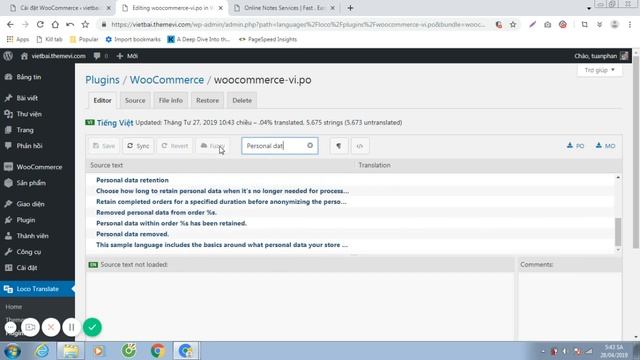Open Internet Explorer from taskbar
Viewport: 640px width, 360px height.
pos(42,351)
